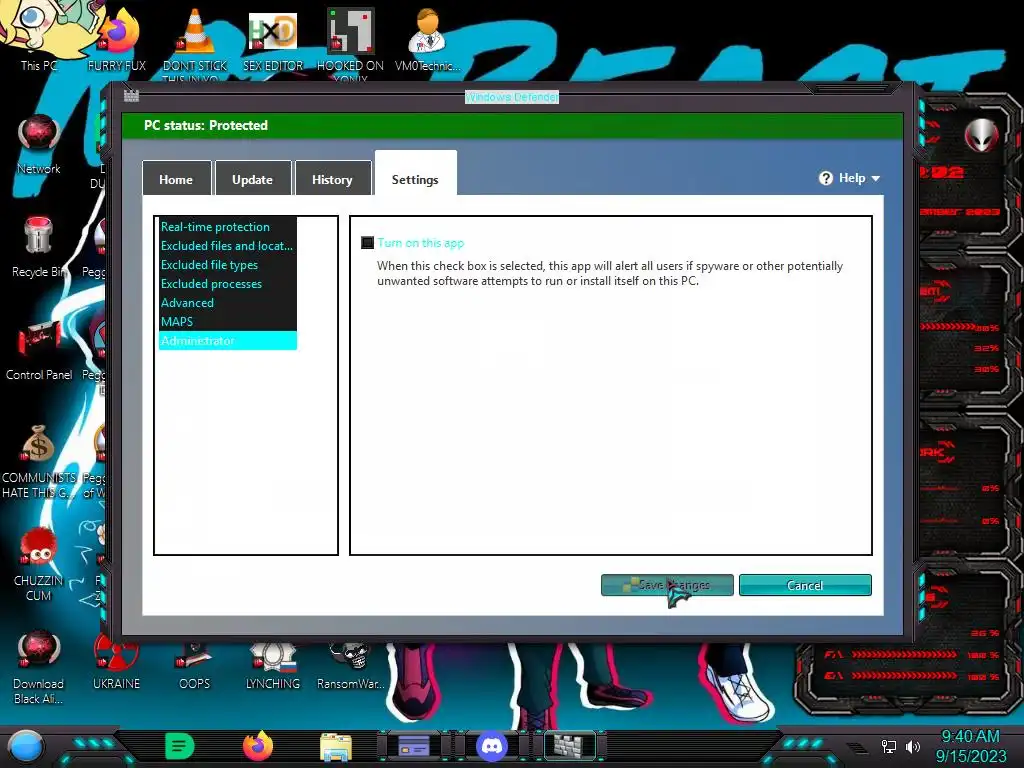Select Excluded processes entry

pos(227,283)
